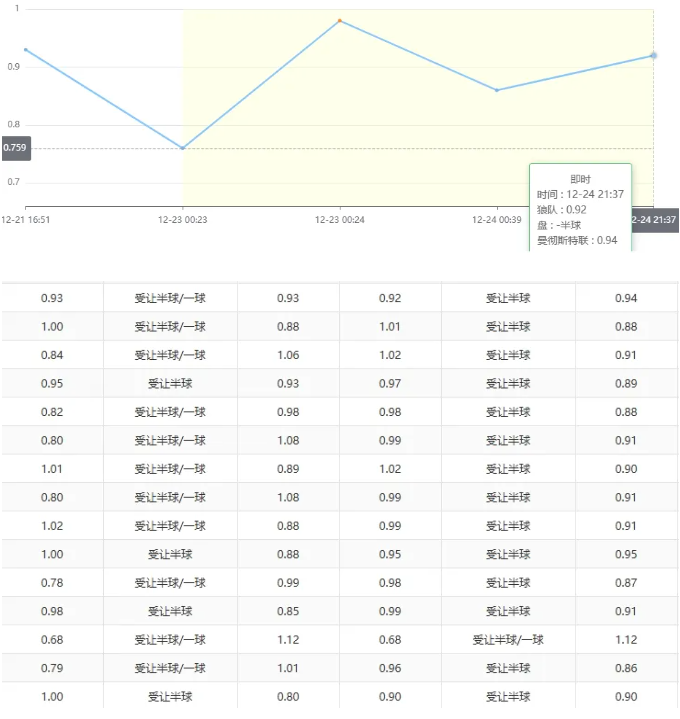
Task: Select the 0.86 odds cell
Action: [626, 668]
